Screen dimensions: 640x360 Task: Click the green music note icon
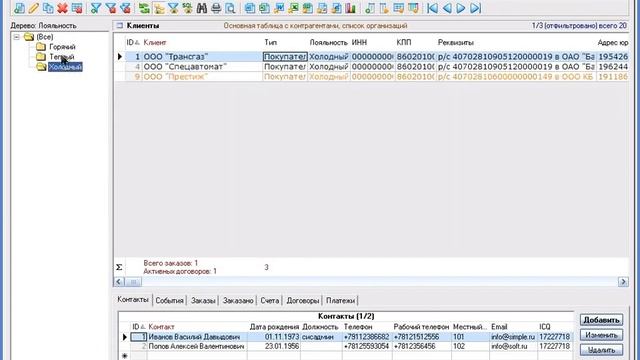tap(369, 7)
